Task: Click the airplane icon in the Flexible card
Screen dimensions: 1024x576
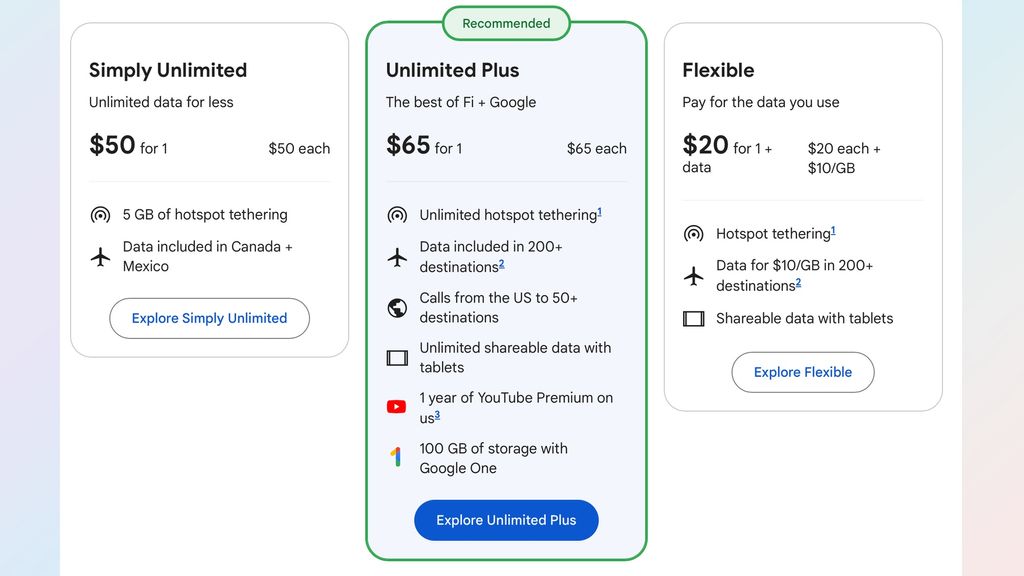Action: point(693,276)
